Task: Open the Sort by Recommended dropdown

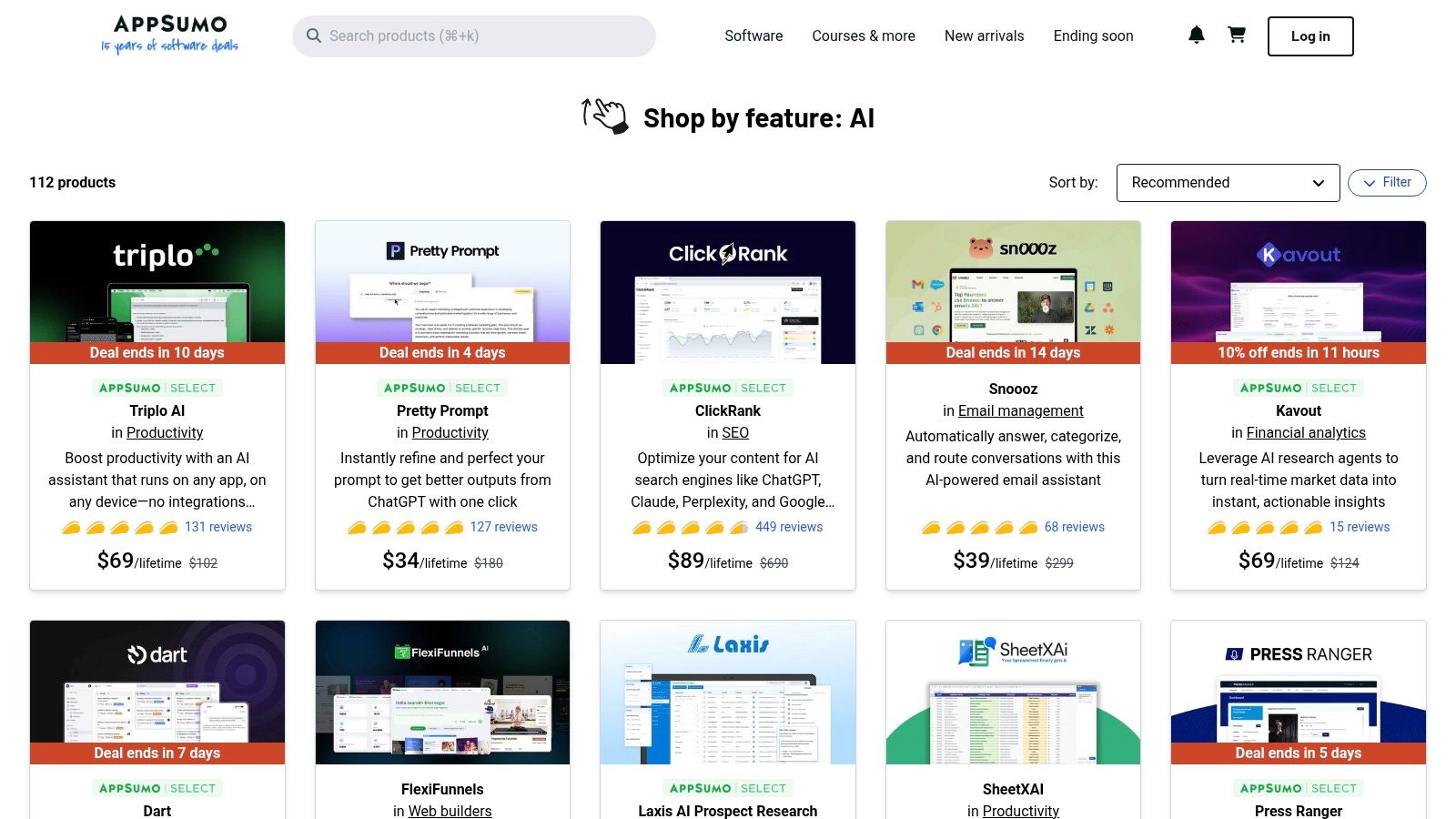Action: tap(1228, 182)
